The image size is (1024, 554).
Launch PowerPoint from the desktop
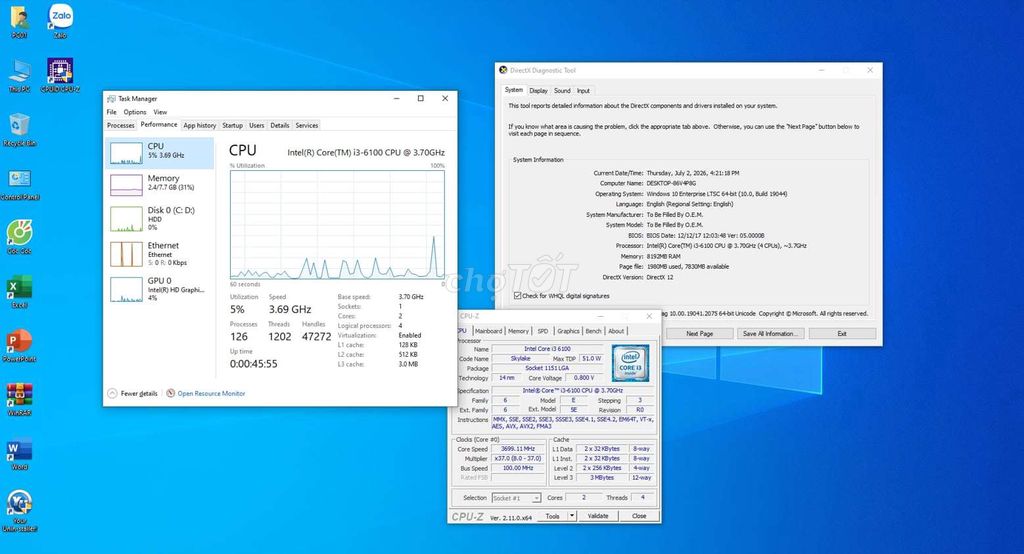20,345
